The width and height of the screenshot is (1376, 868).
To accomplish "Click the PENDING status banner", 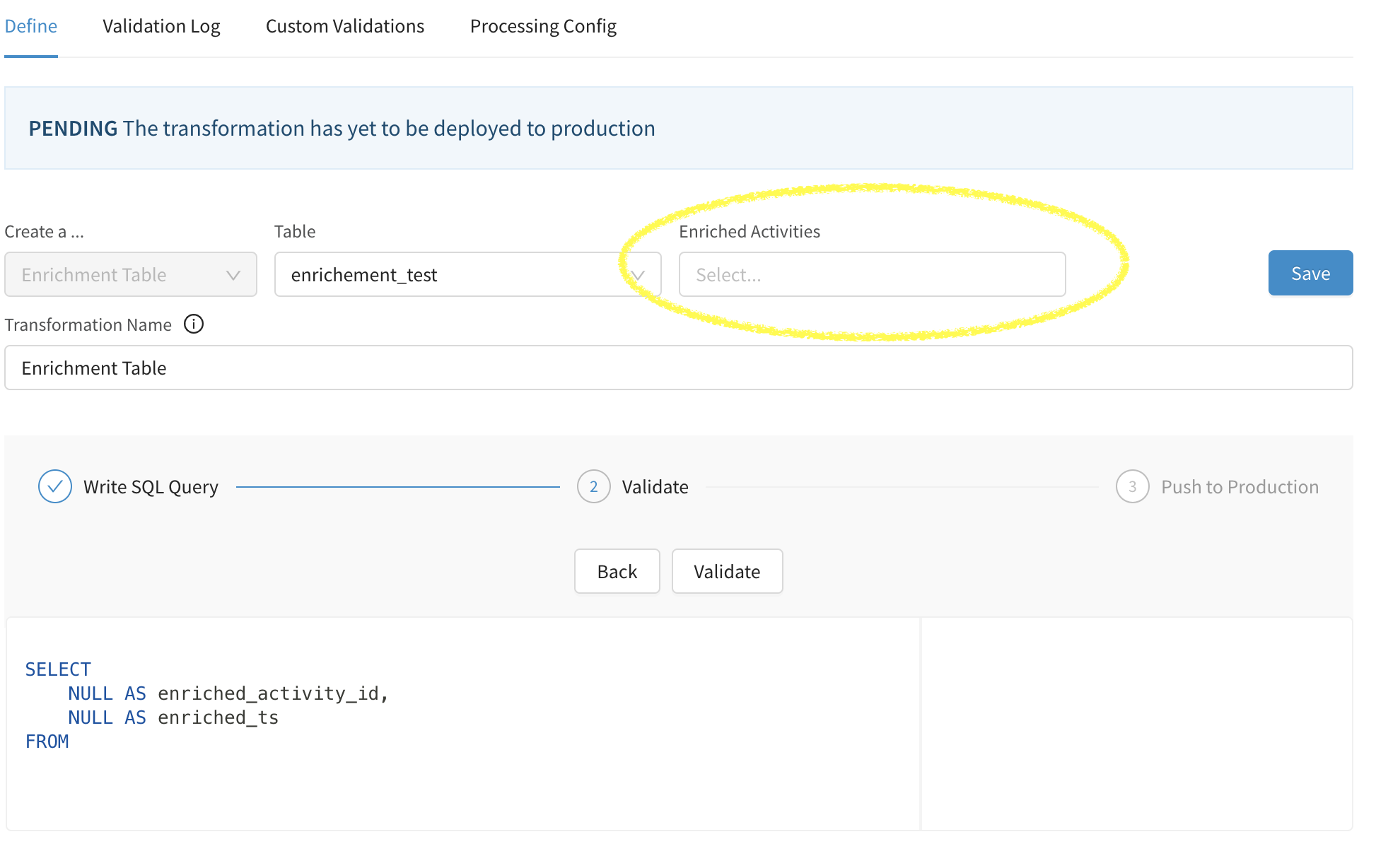I will pos(679,129).
